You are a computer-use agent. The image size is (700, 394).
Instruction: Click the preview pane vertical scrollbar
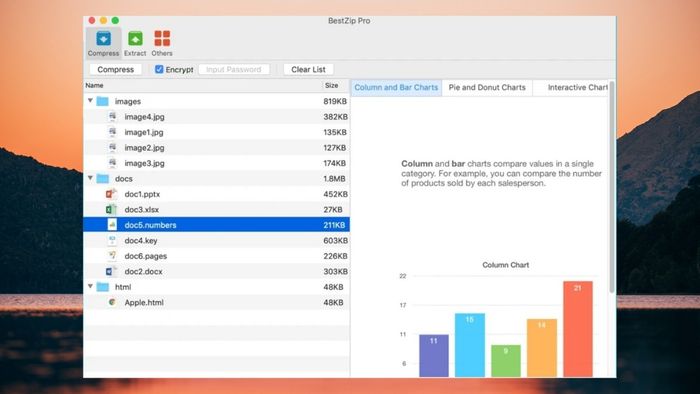click(x=612, y=187)
